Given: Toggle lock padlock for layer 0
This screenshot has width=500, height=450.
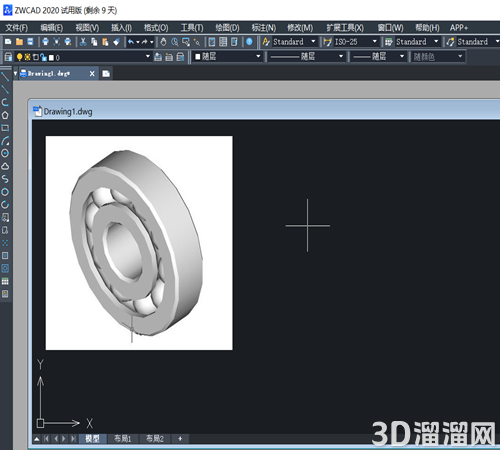Looking at the screenshot, I should 43,57.
